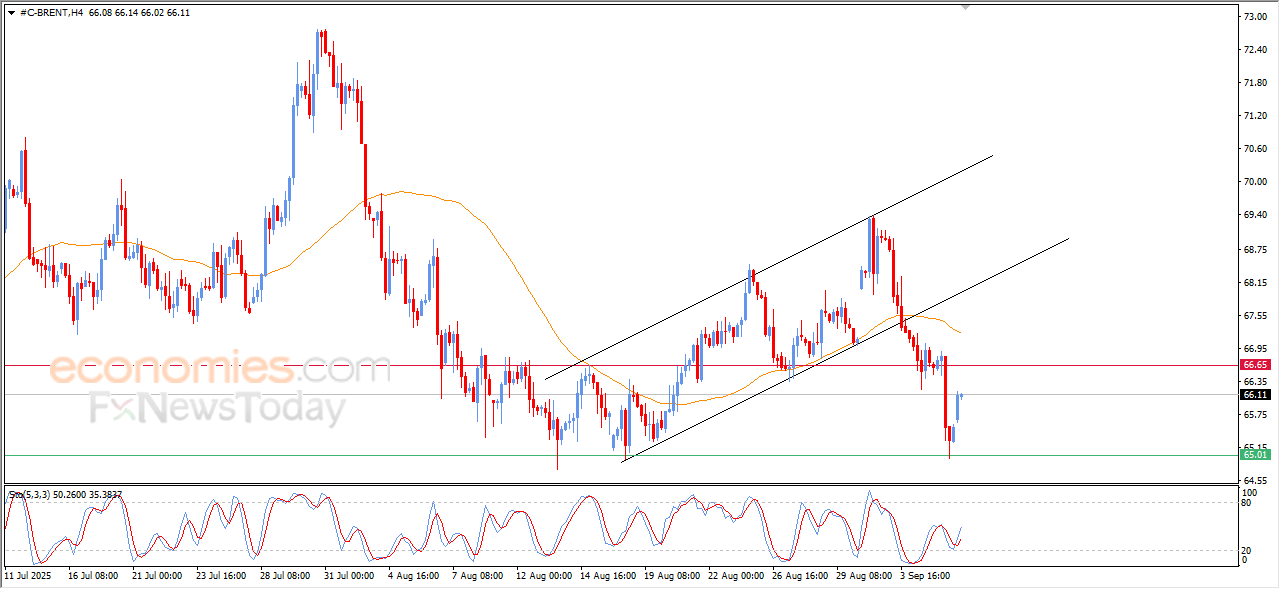Click the 28 Jul 08:00 time label

coord(285,576)
